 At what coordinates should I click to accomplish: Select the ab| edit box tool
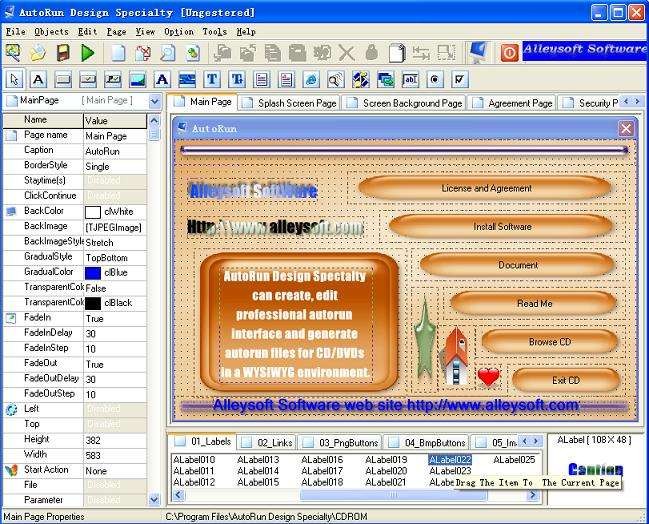pyautogui.click(x=410, y=79)
